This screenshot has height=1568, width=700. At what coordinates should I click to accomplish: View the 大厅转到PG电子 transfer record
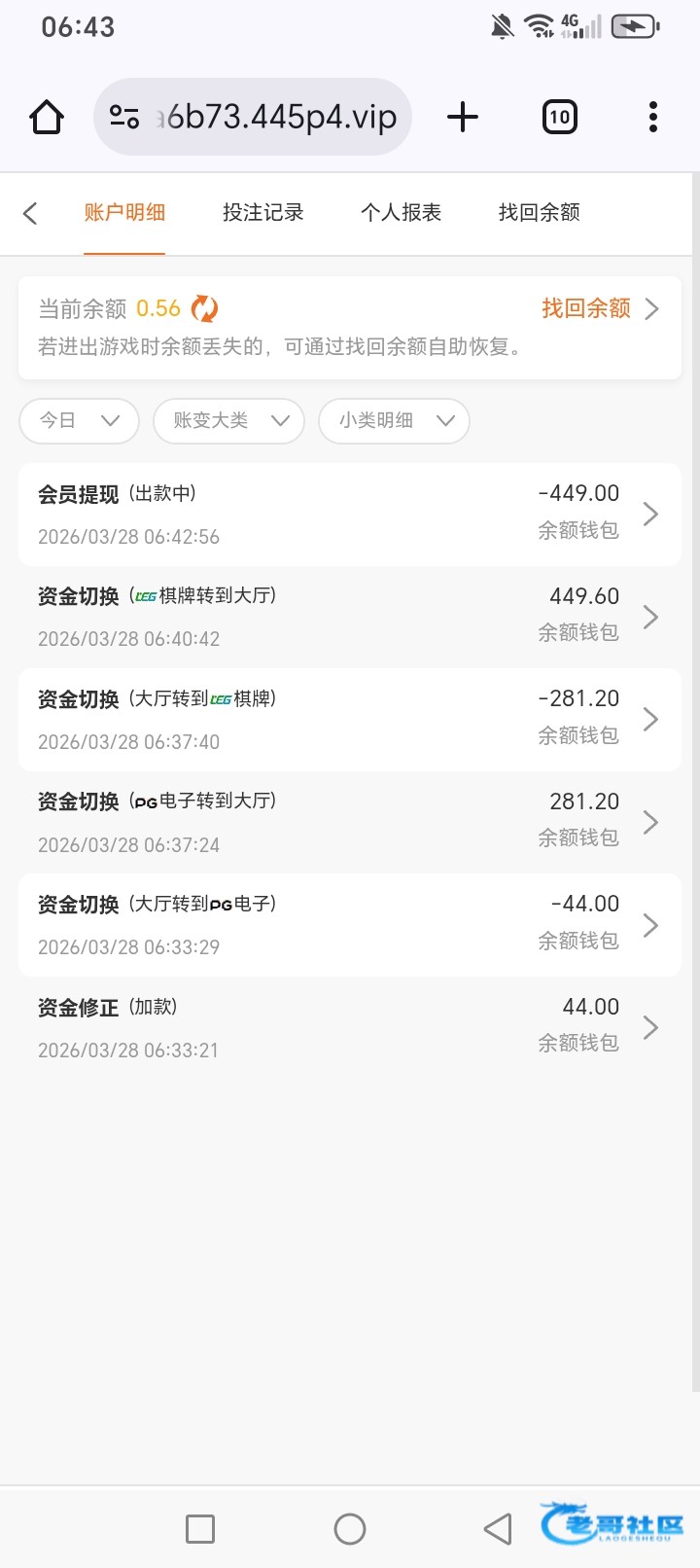pyautogui.click(x=349, y=925)
